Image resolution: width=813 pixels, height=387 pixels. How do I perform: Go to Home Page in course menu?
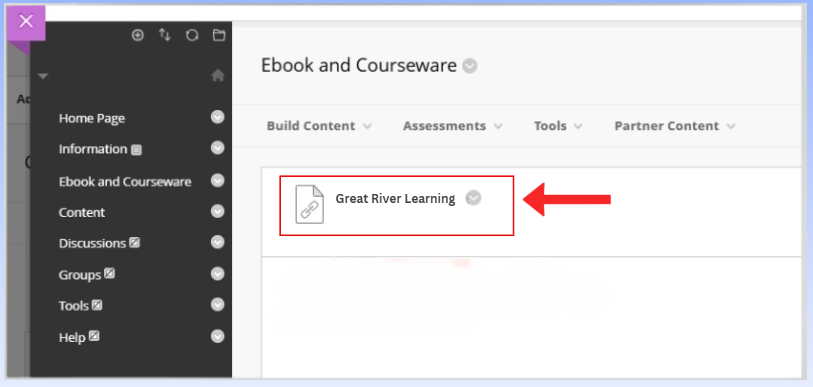pos(92,118)
